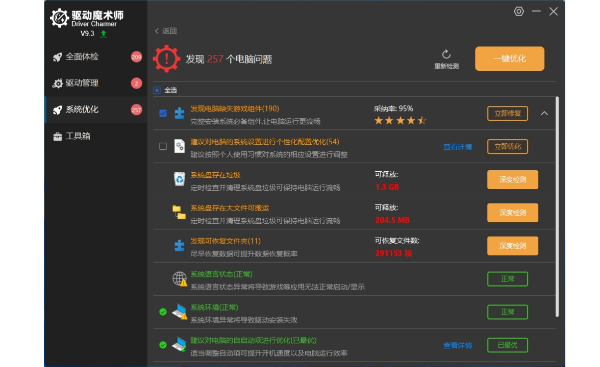Click the 291153 recoverable files count
The height and width of the screenshot is (367, 600).
point(393,253)
